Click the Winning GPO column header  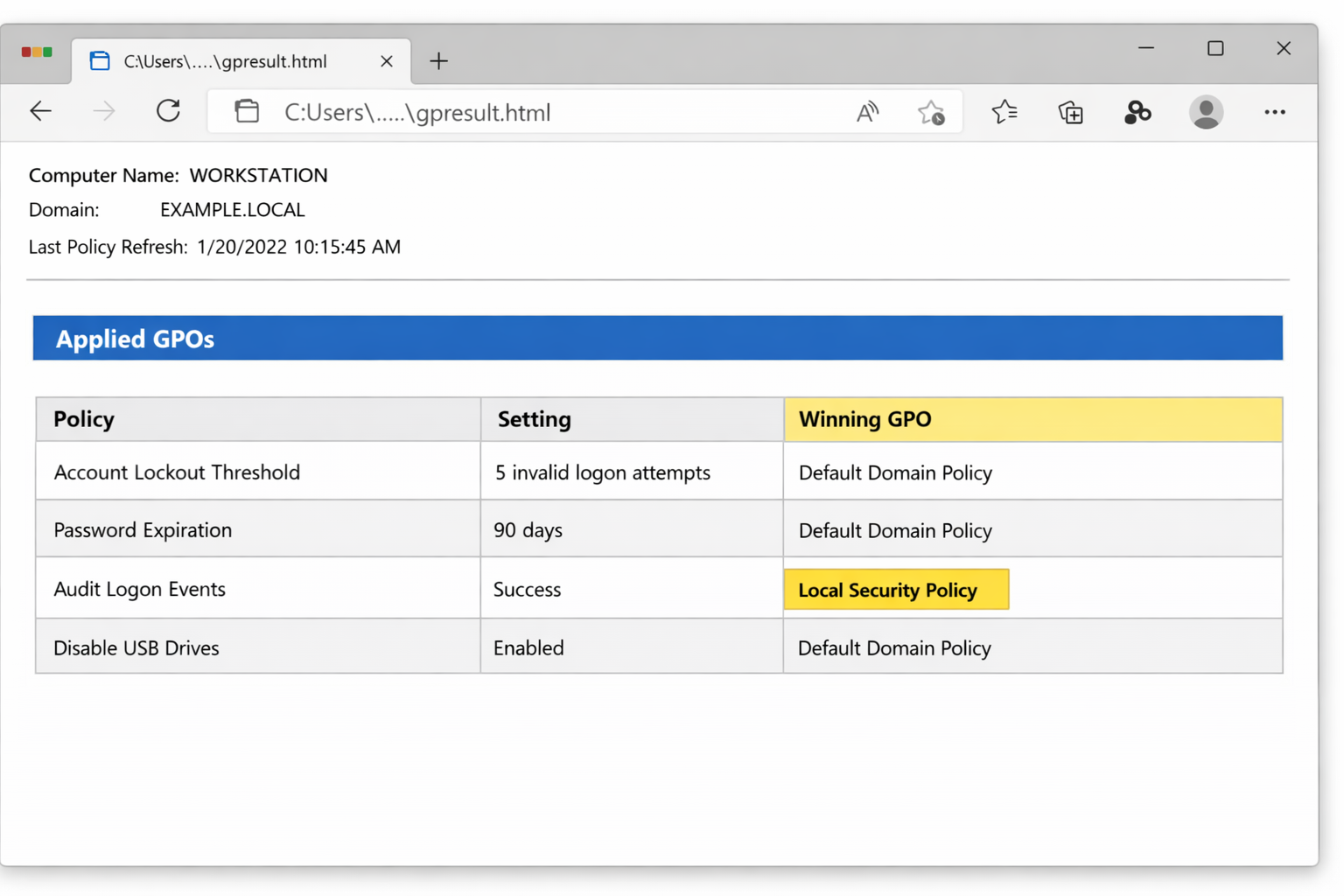point(1033,419)
